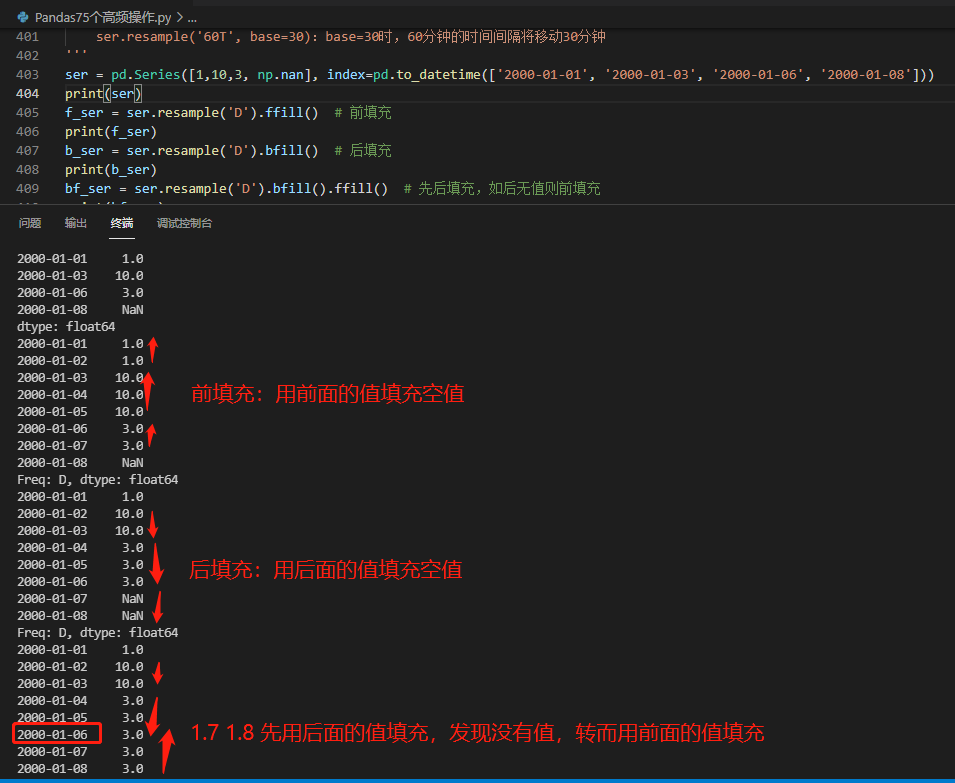This screenshot has height=783, width=955.
Task: Place cursor at print(ser) on line 404
Action: [x=104, y=93]
